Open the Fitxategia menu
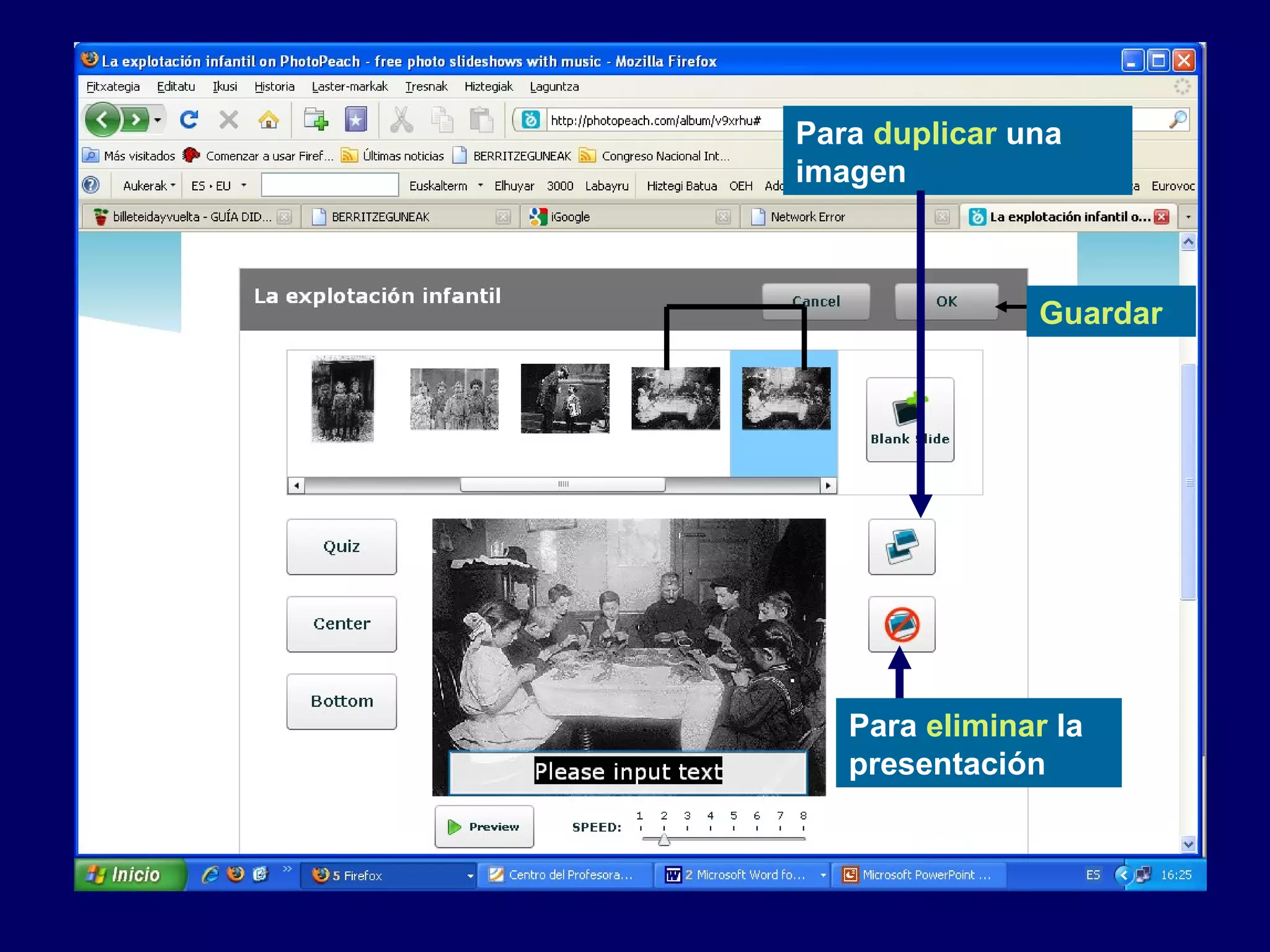1270x952 pixels. click(x=113, y=87)
